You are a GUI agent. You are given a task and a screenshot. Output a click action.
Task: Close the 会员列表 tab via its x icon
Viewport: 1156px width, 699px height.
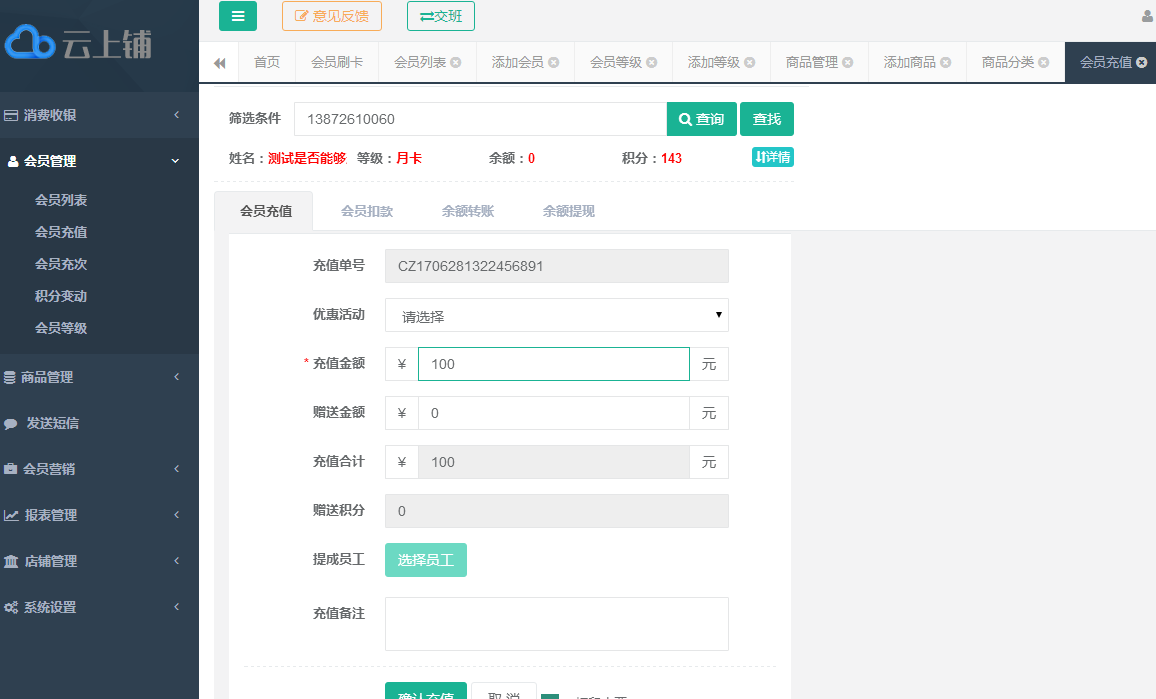456,63
